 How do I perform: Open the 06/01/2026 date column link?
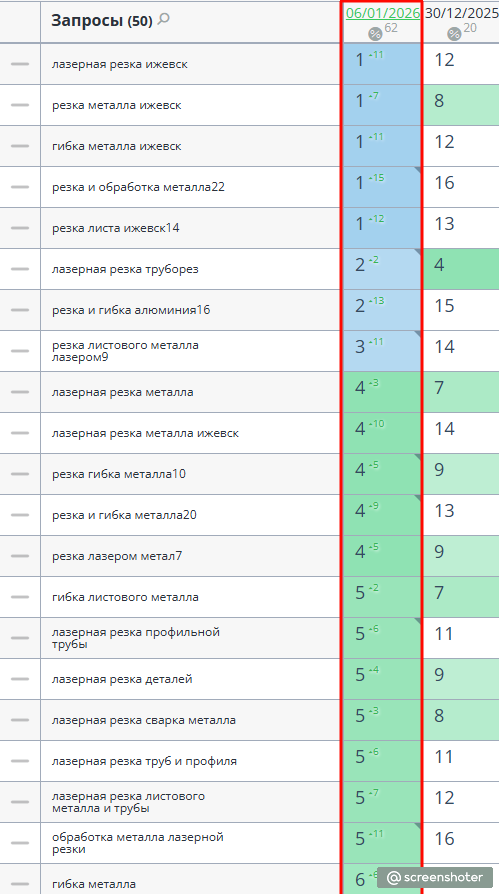(383, 13)
